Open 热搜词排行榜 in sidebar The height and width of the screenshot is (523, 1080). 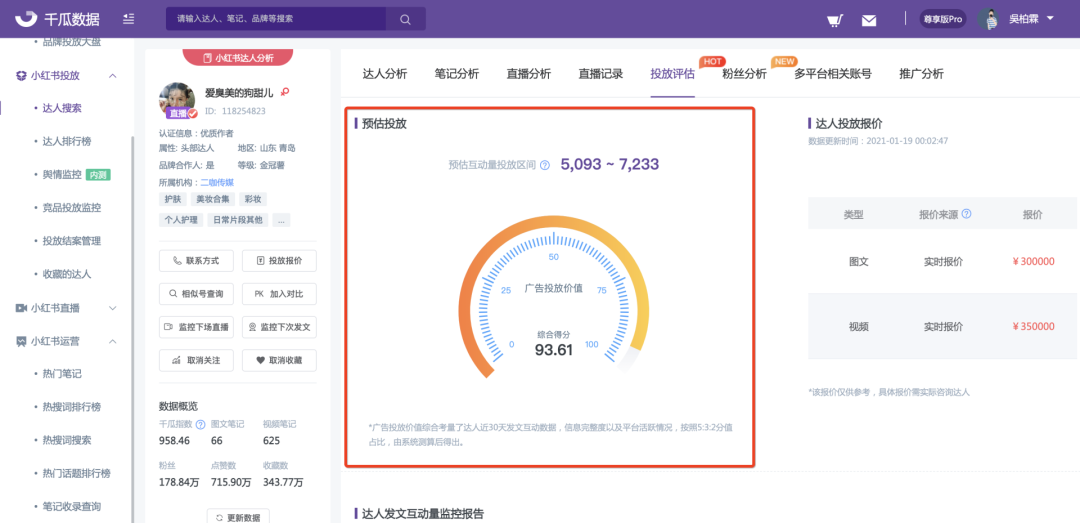click(x=72, y=407)
